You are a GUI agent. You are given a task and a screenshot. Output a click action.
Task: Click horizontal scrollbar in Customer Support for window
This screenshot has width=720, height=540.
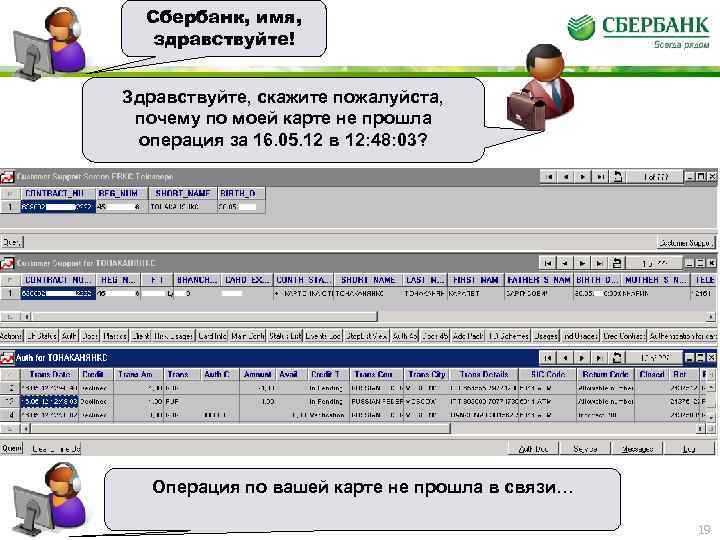point(204,316)
